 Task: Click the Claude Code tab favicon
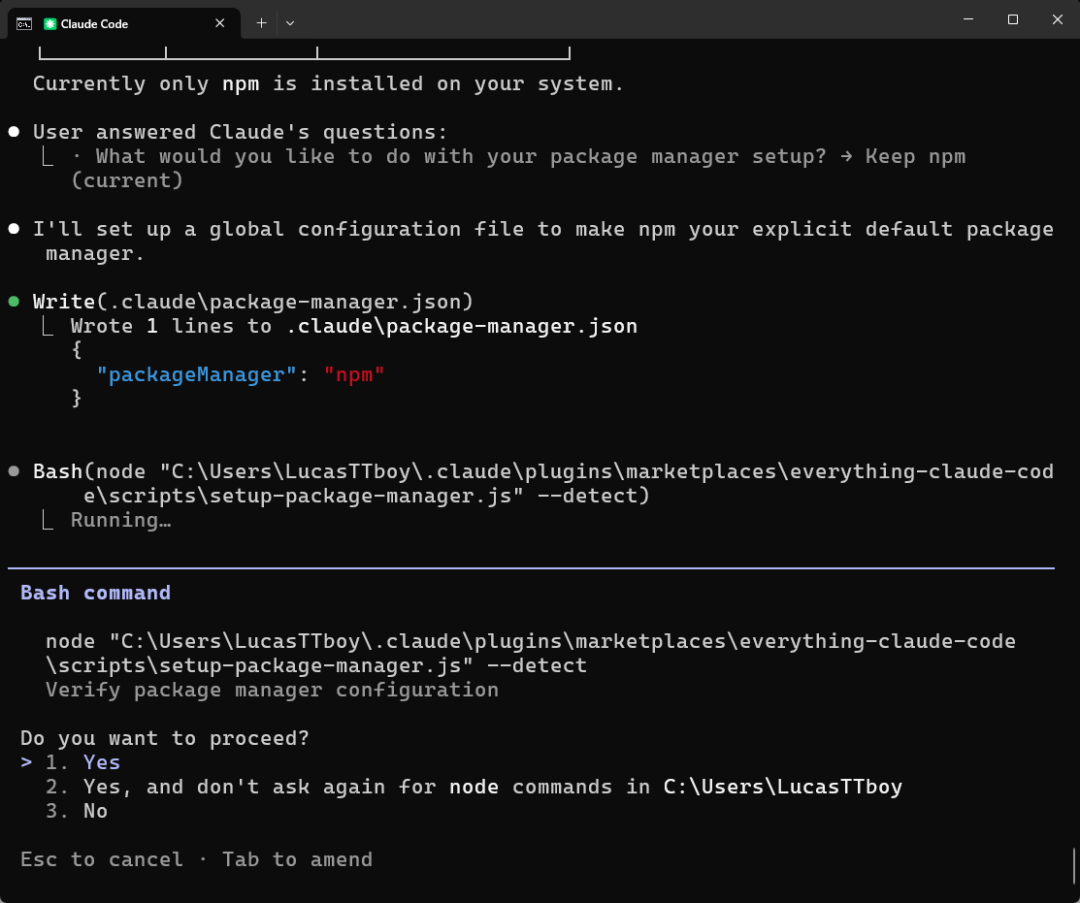click(x=50, y=24)
